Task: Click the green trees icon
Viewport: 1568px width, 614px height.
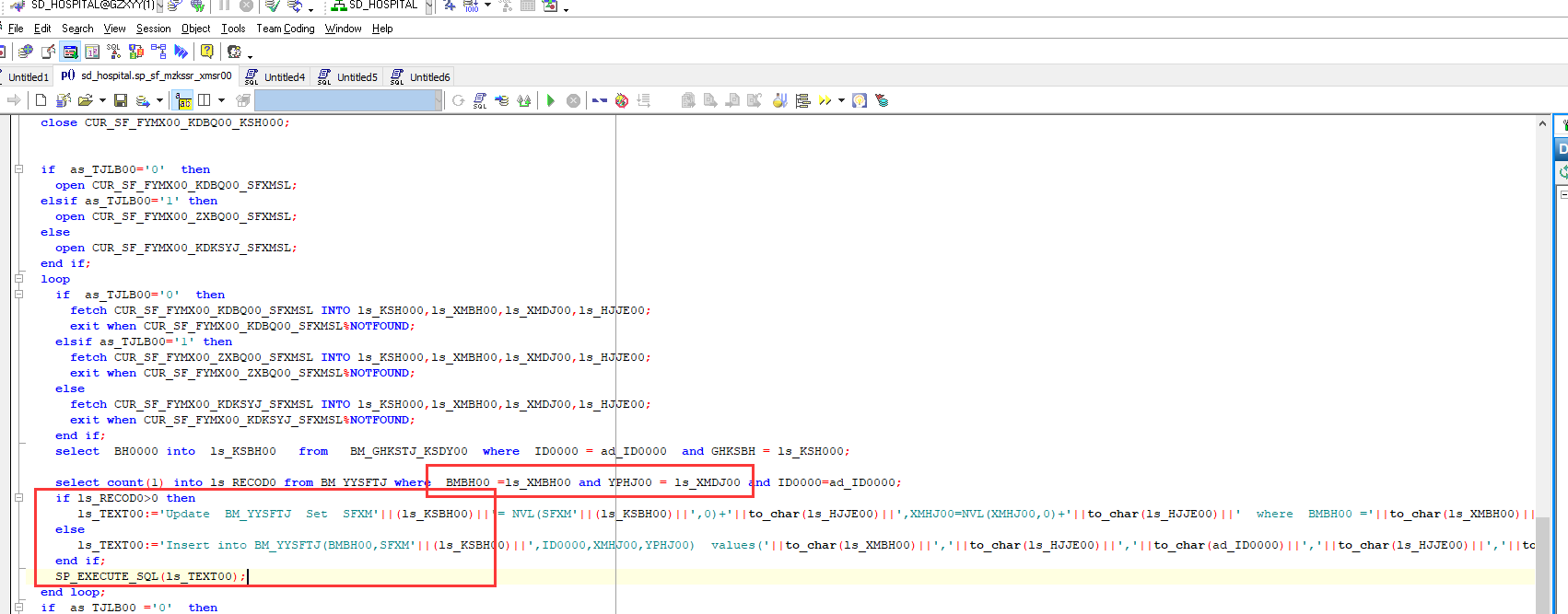Action: 524,100
